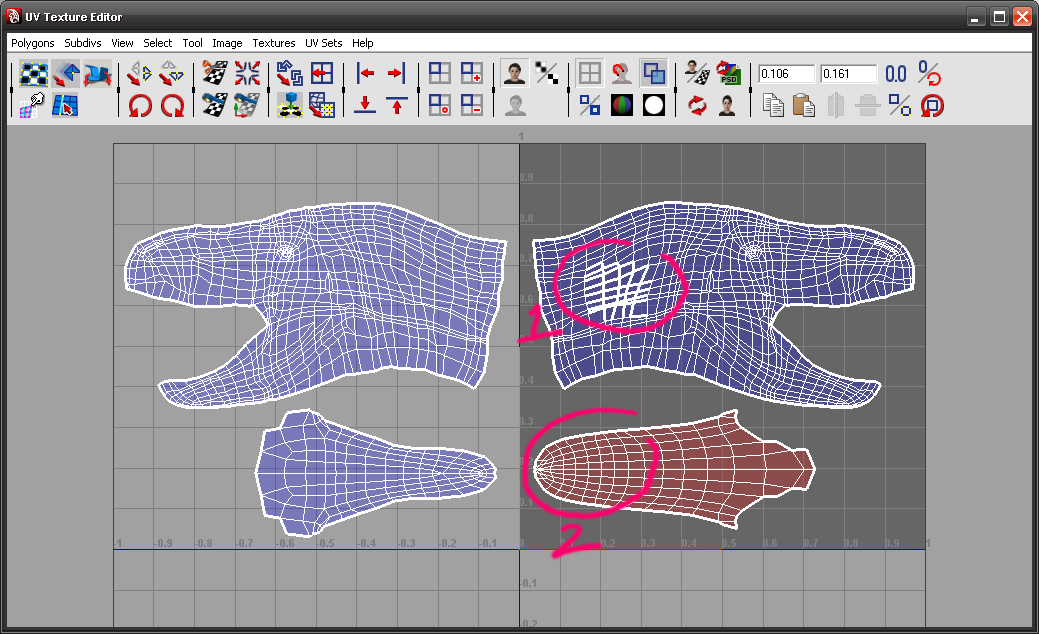
Task: Click the paste clipboard icon
Action: (x=803, y=104)
